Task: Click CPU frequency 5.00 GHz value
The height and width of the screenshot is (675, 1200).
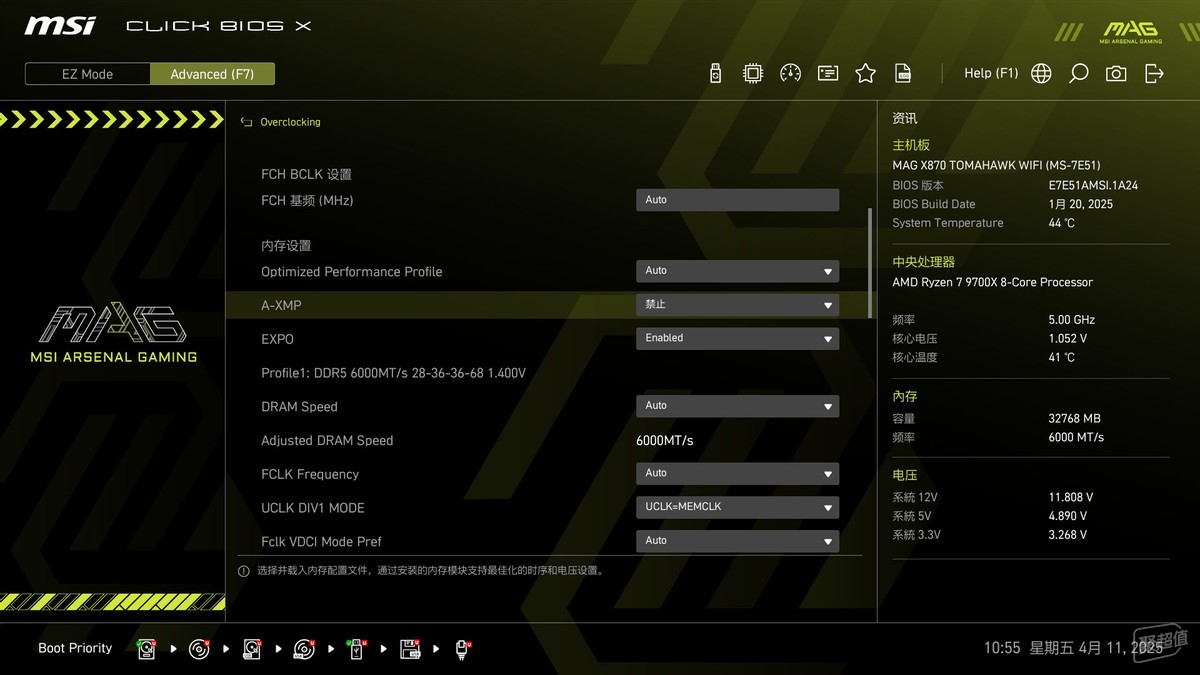Action: [x=1071, y=320]
